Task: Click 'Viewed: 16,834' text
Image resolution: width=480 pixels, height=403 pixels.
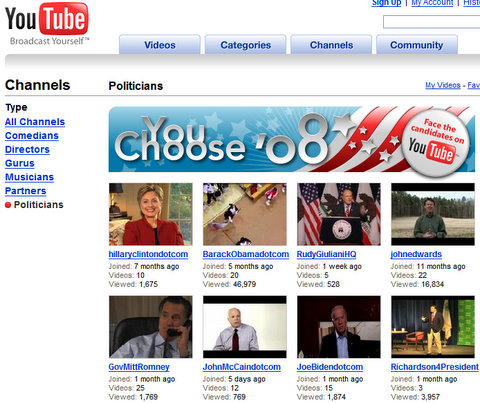Action: pos(417,284)
